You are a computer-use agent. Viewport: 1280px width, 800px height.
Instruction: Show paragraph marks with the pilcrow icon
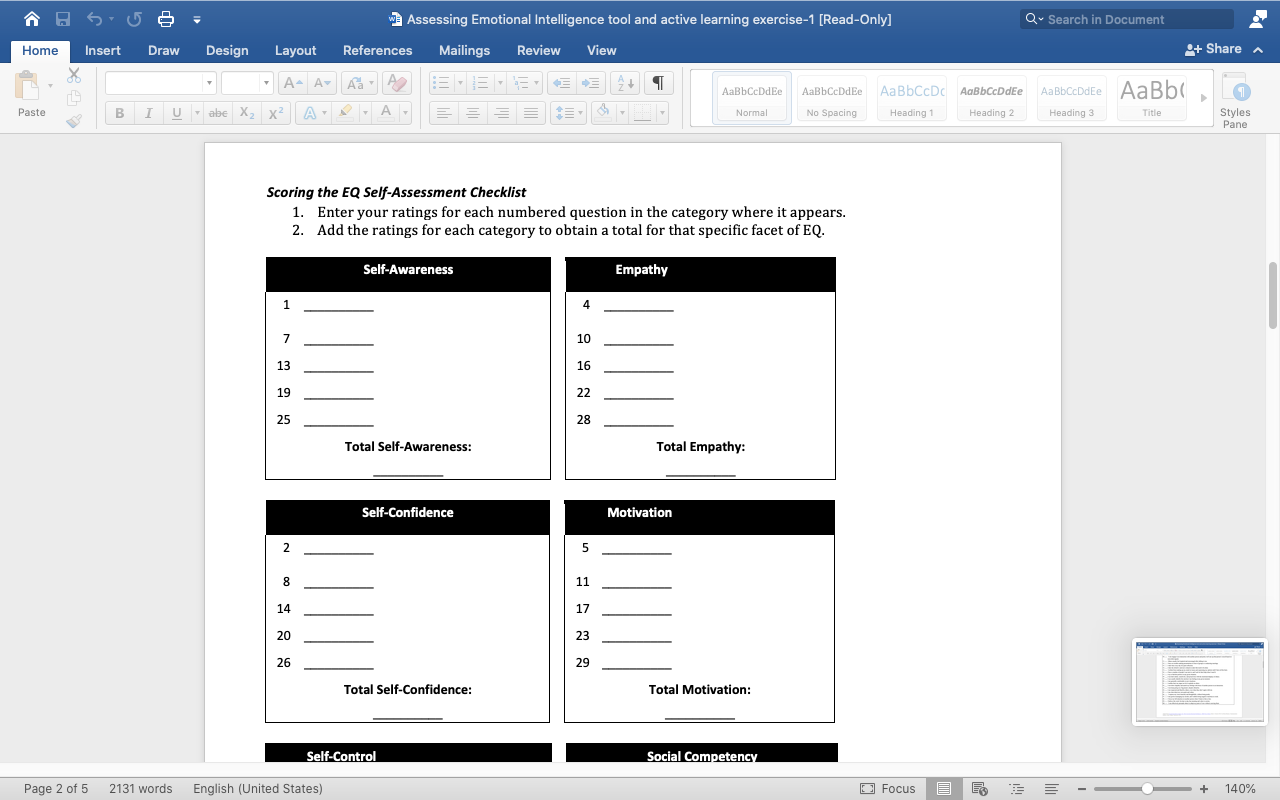(658, 84)
